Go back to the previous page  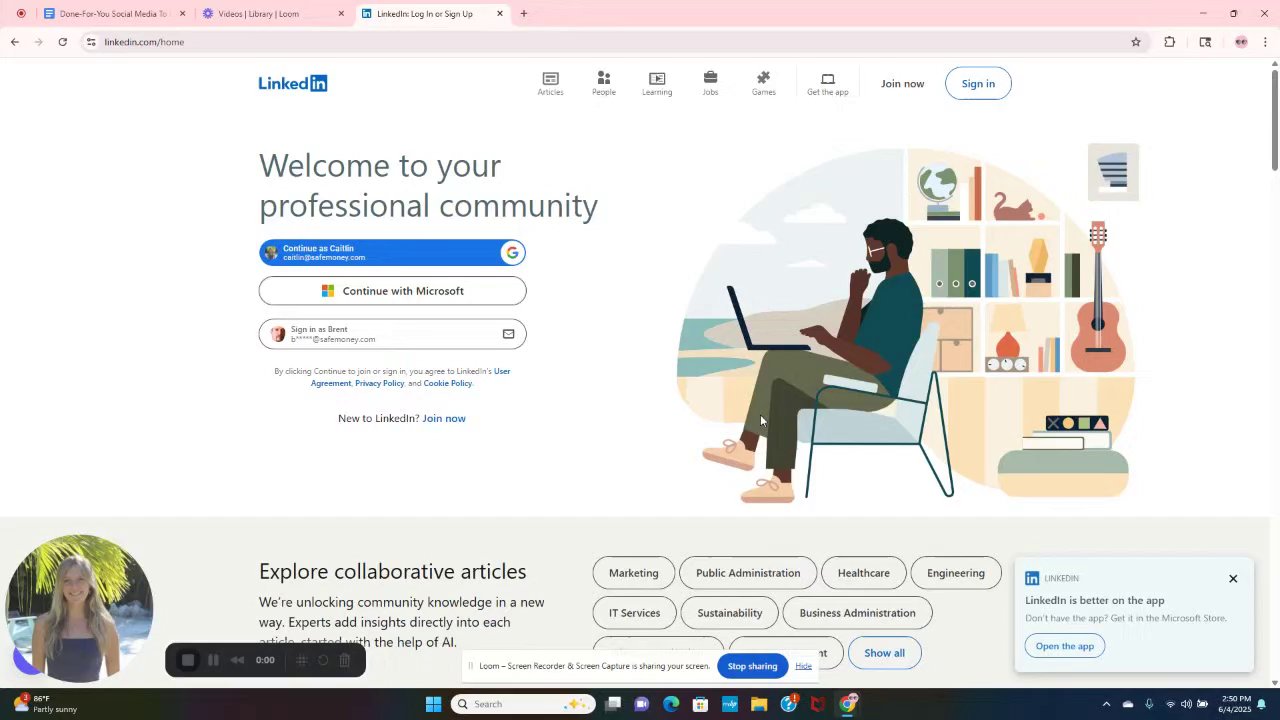[14, 42]
